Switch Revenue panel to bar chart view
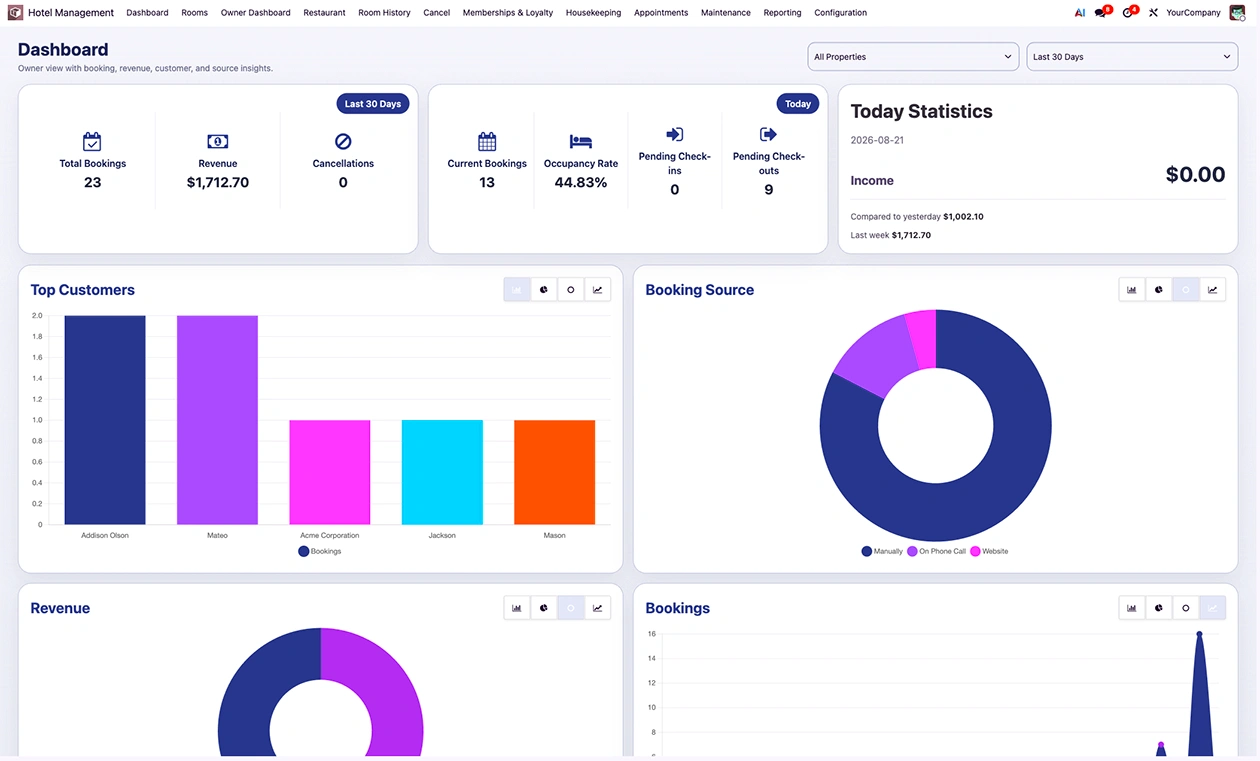The image size is (1260, 761). click(x=517, y=608)
